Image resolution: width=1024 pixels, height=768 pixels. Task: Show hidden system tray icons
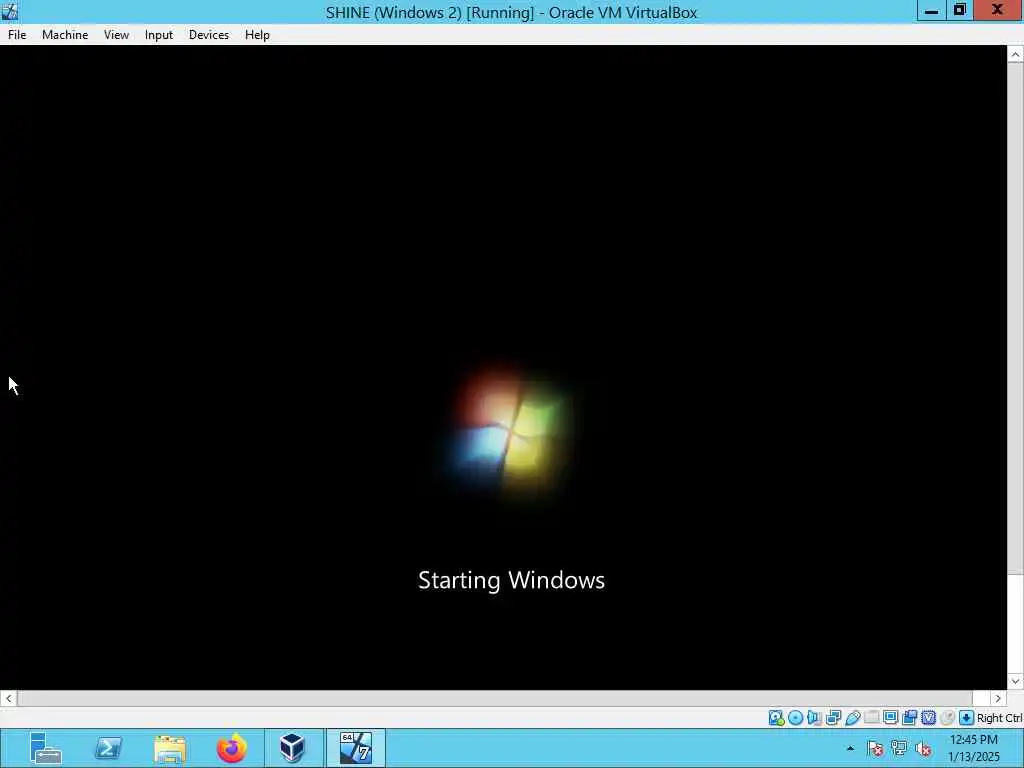coord(850,748)
